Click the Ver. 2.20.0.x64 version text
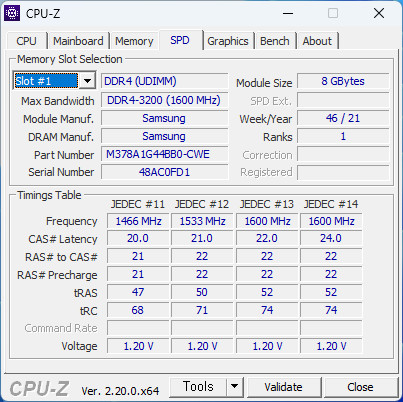Screen dimensions: 403x402 click(120, 391)
